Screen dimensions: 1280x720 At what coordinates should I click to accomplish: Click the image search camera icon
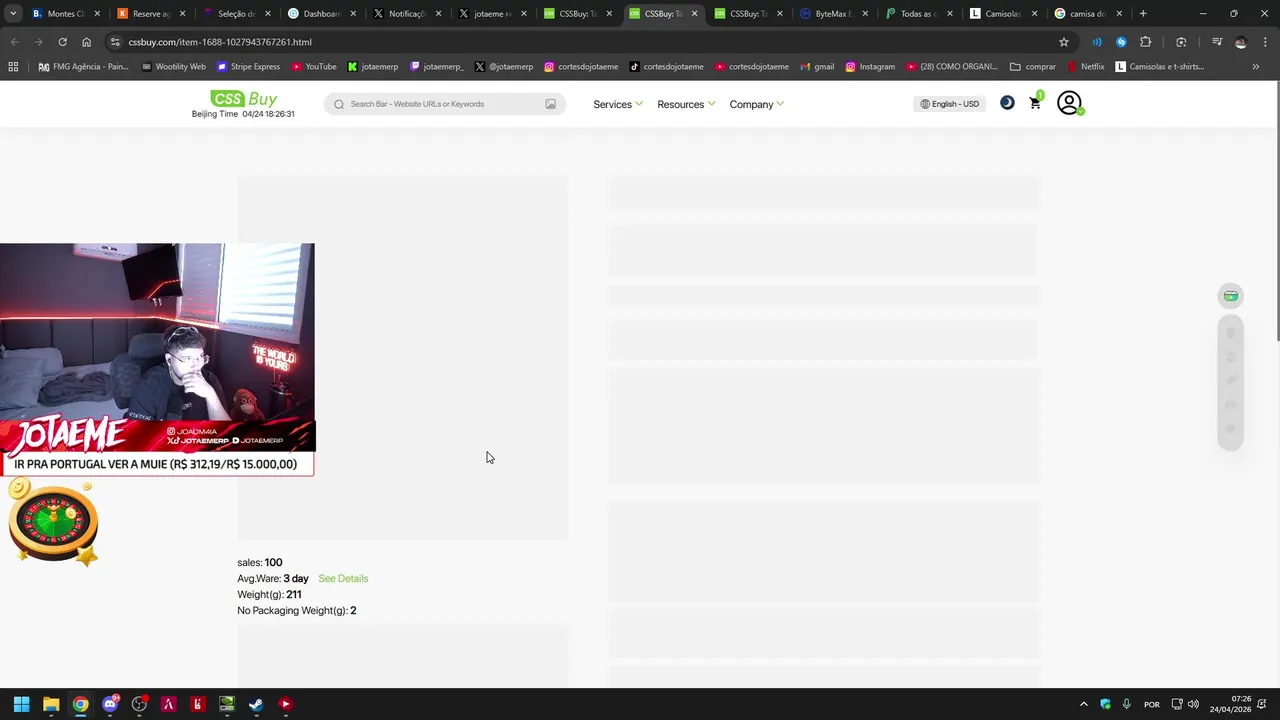click(x=550, y=104)
